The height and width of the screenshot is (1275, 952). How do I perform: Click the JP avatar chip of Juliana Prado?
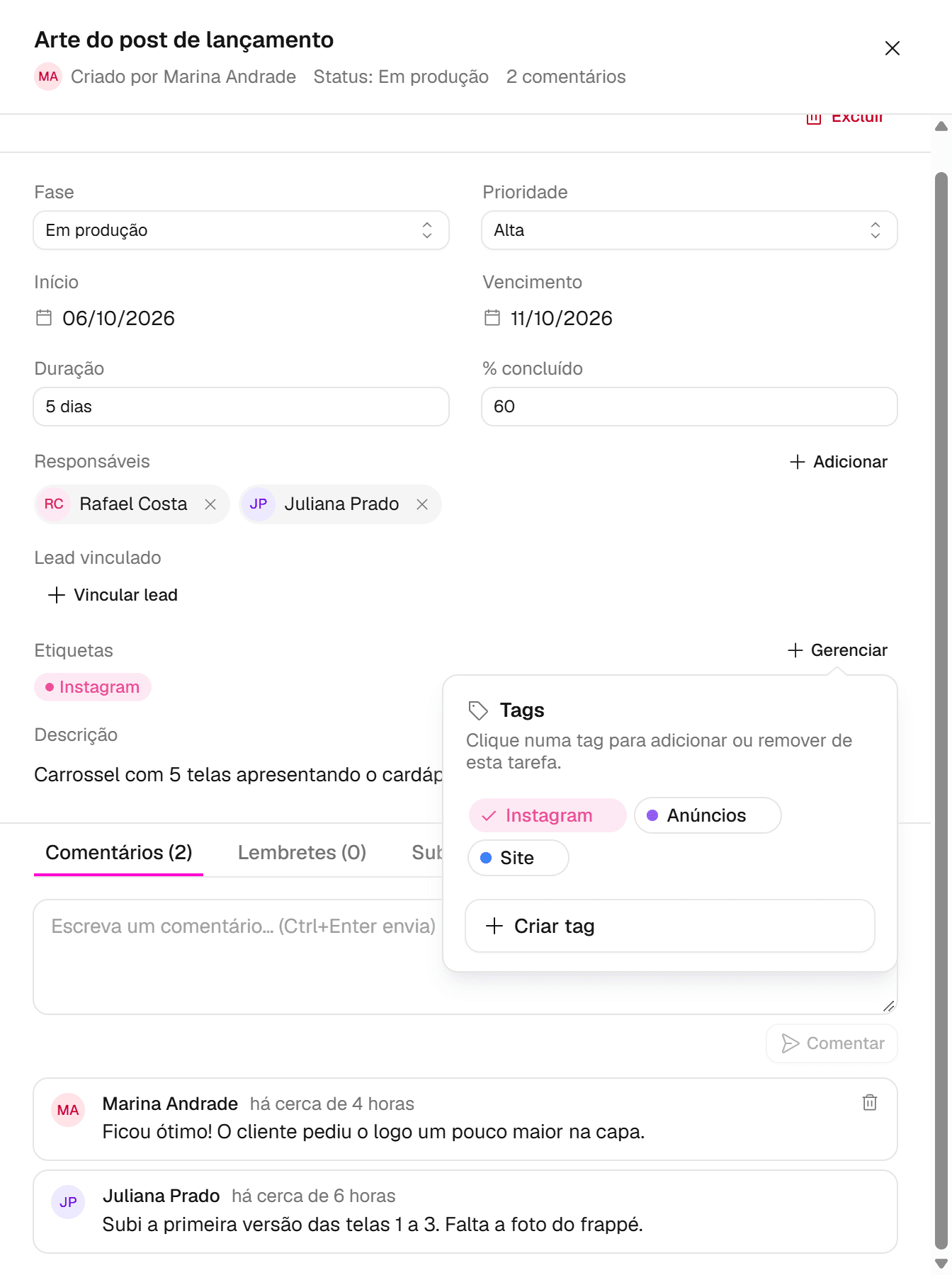[259, 504]
